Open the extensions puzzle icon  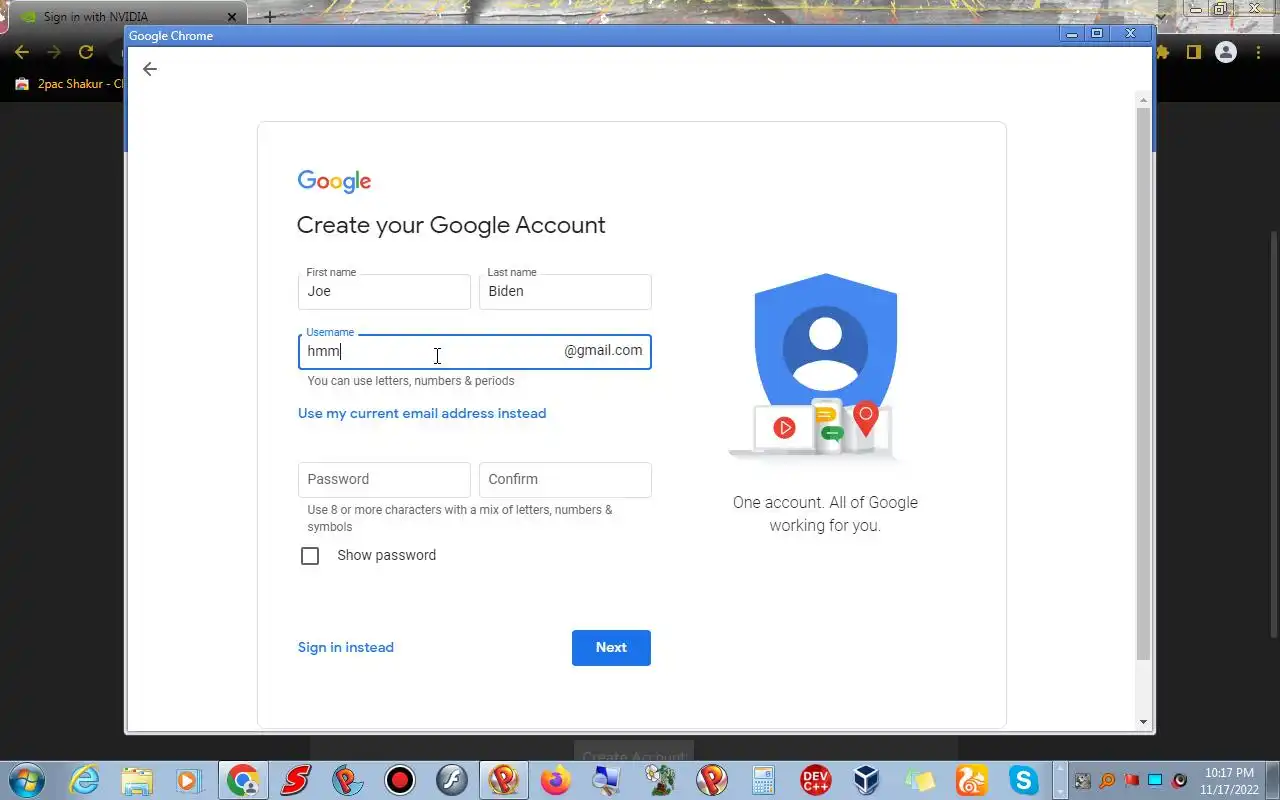[x=1163, y=52]
